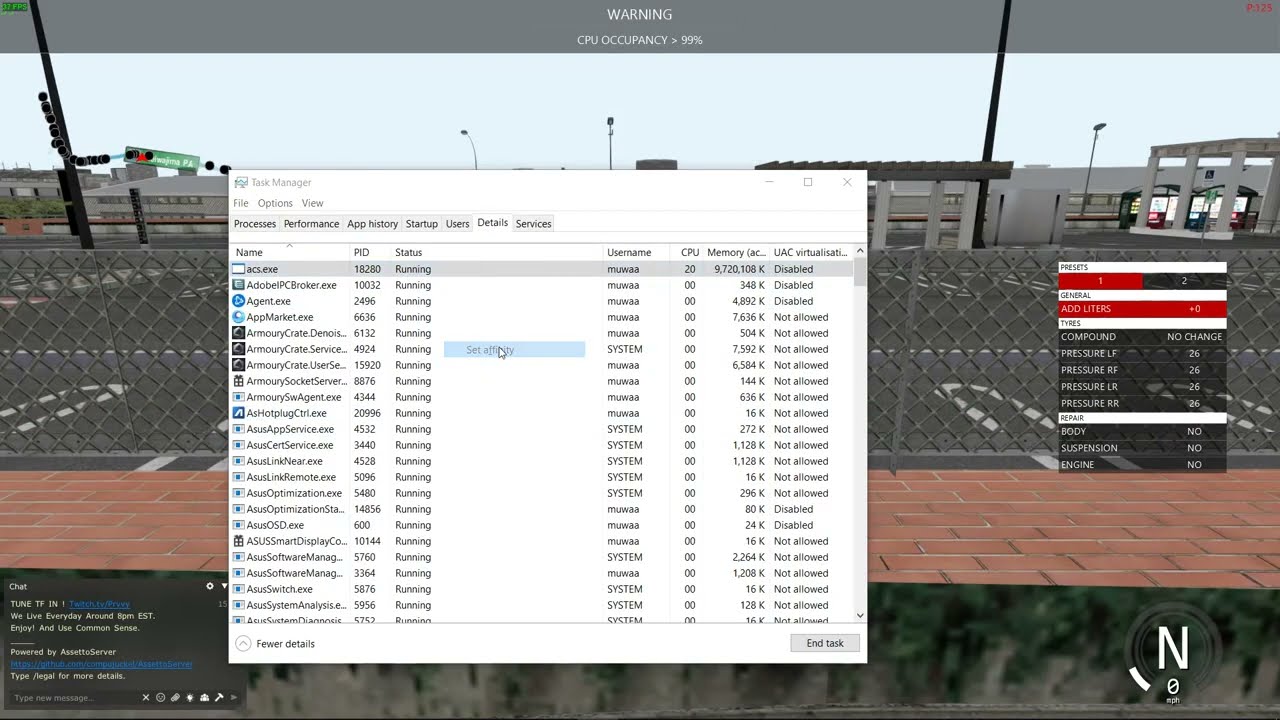This screenshot has width=1280, height=720.
Task: Click the AsusCertService.exe process icon
Action: pos(239,445)
